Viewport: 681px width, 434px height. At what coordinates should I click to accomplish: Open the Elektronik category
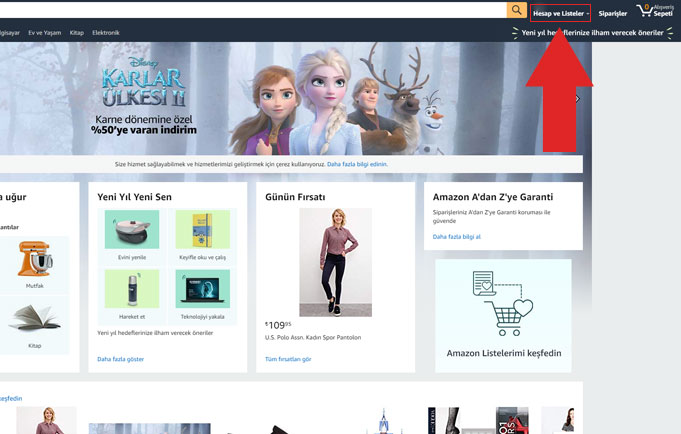[x=106, y=33]
